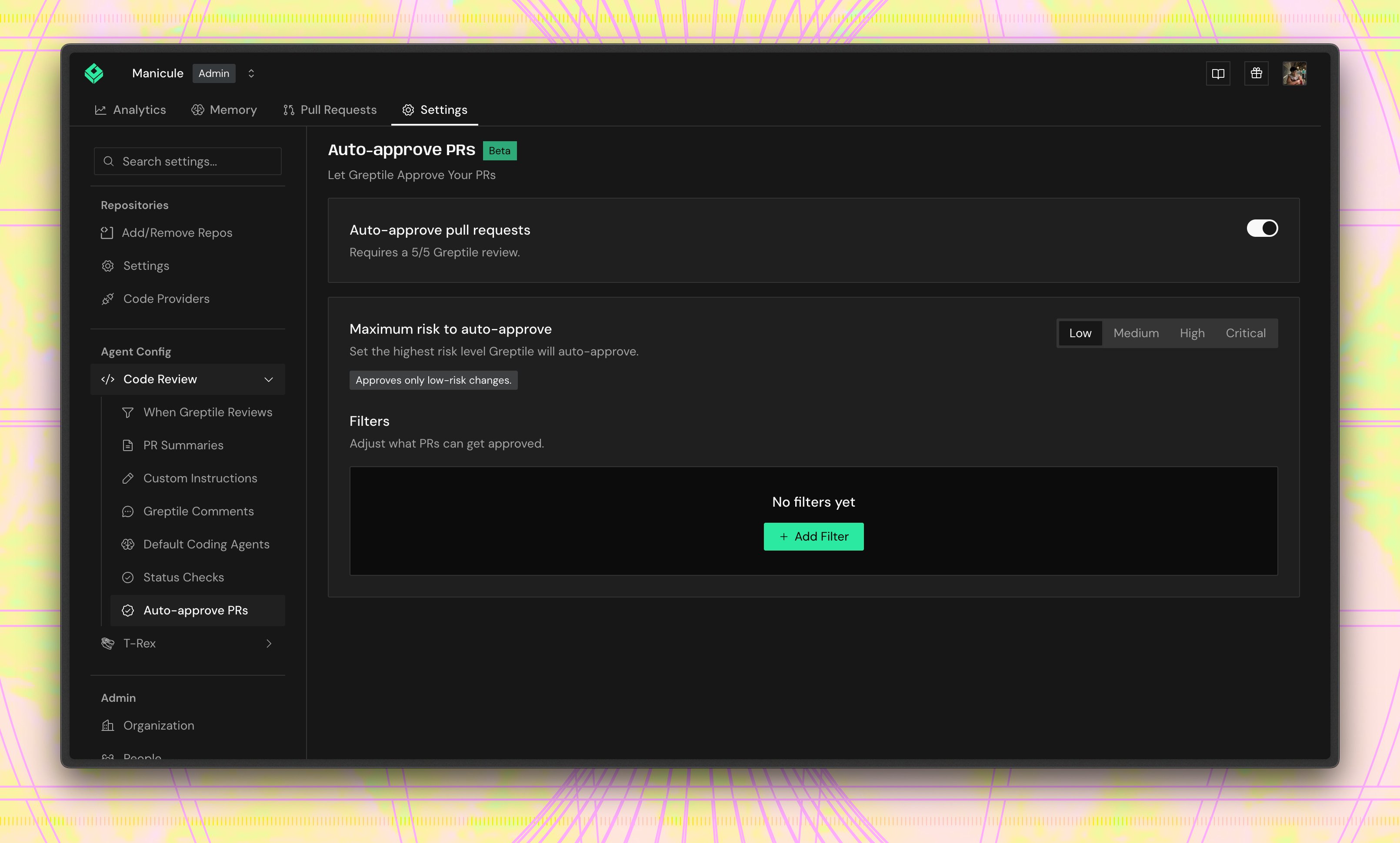
Task: Click the Code Review code brackets icon
Action: coord(107,379)
